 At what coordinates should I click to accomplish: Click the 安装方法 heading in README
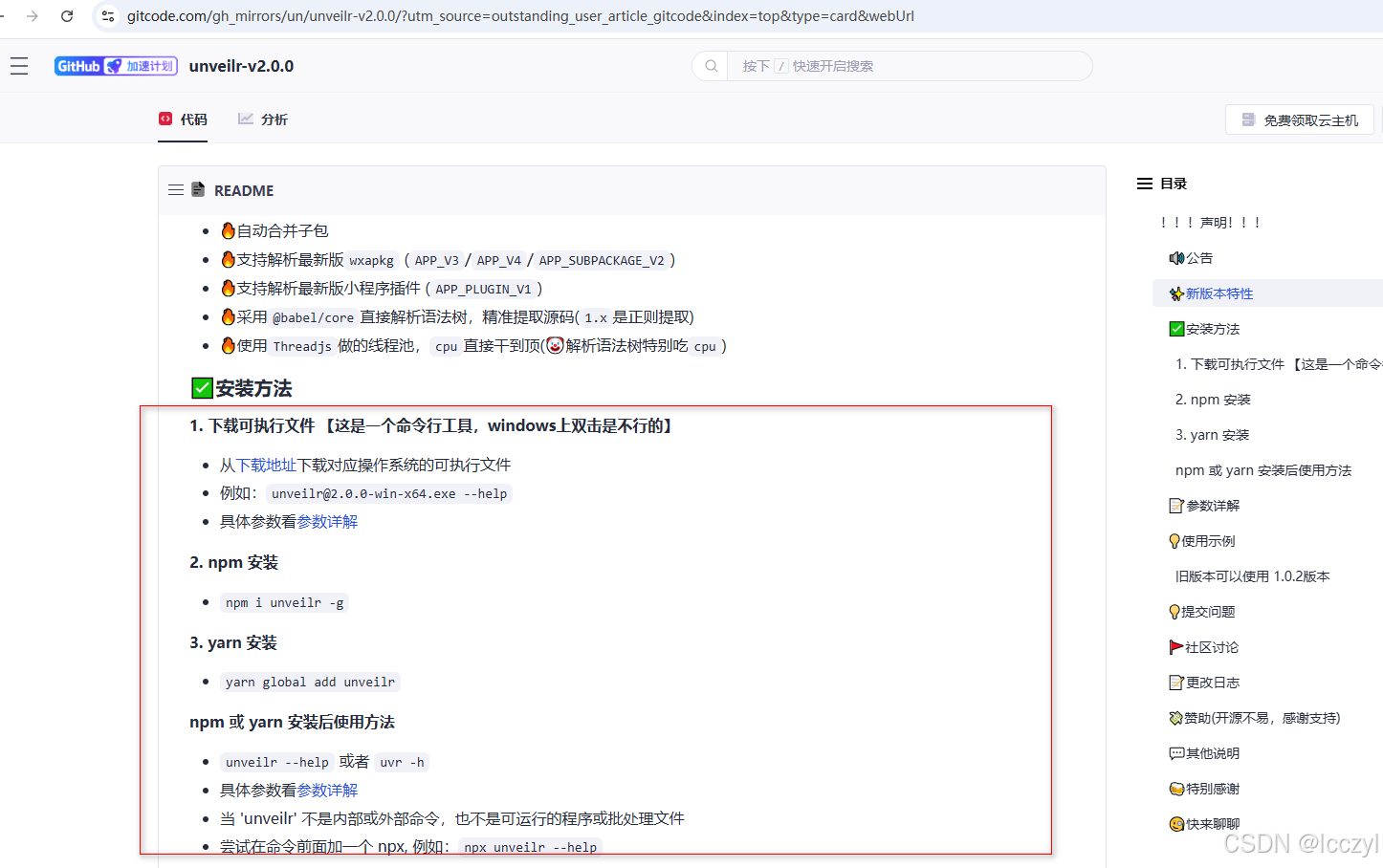tap(242, 388)
